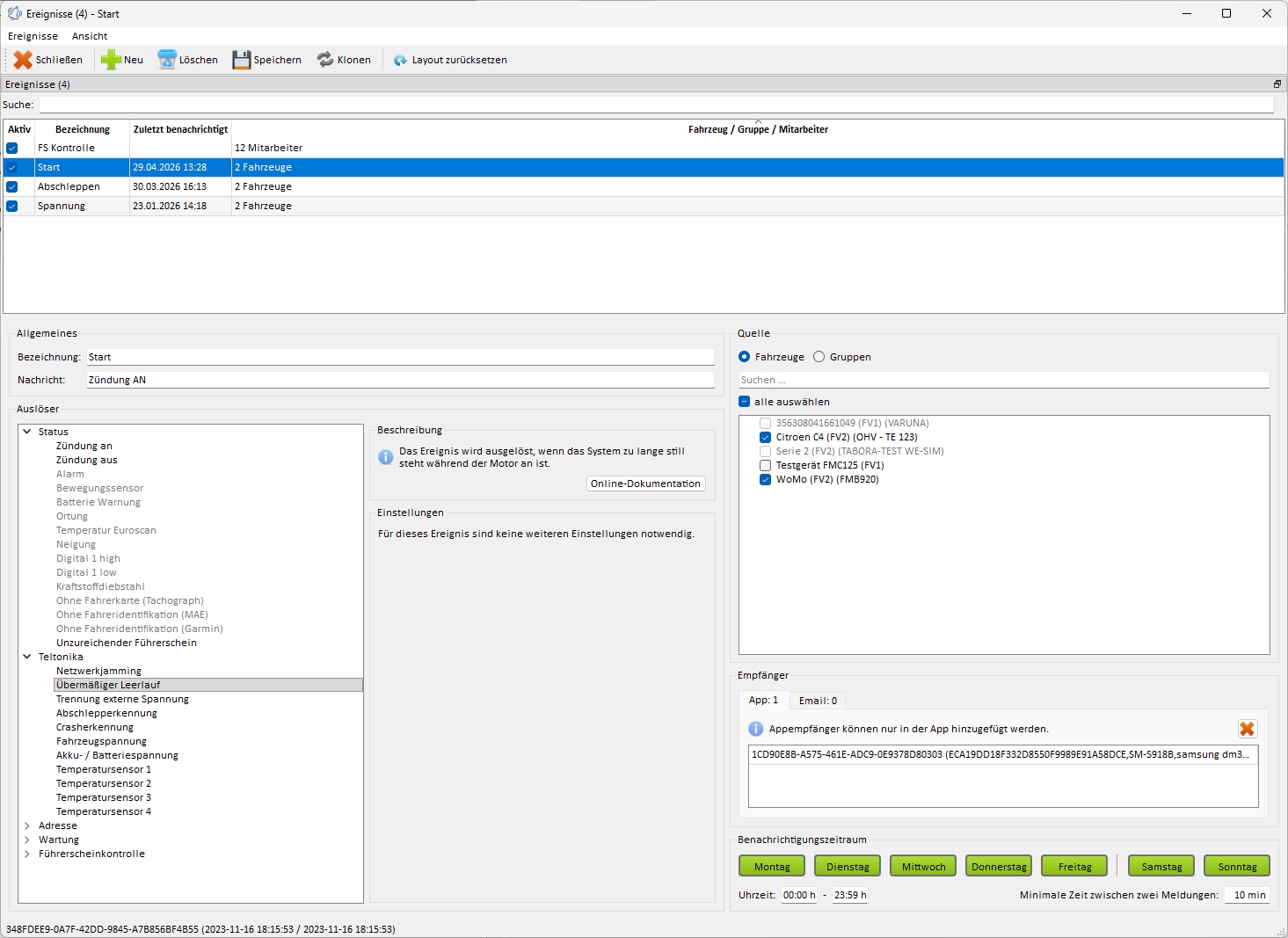Delete event using Löschen icon
Image resolution: width=1288 pixels, height=938 pixels.
[167, 60]
